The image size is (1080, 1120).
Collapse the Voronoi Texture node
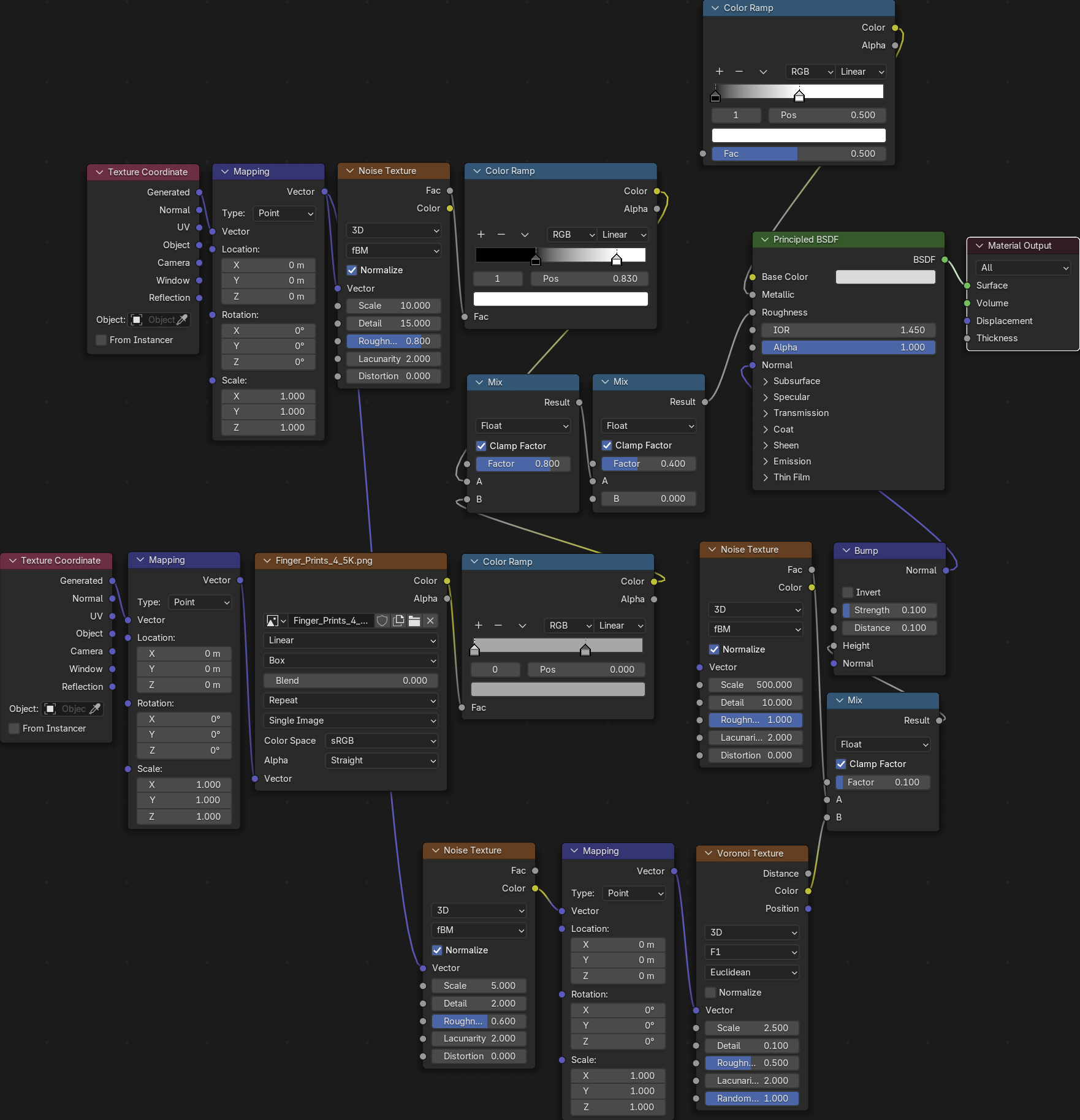[x=709, y=853]
